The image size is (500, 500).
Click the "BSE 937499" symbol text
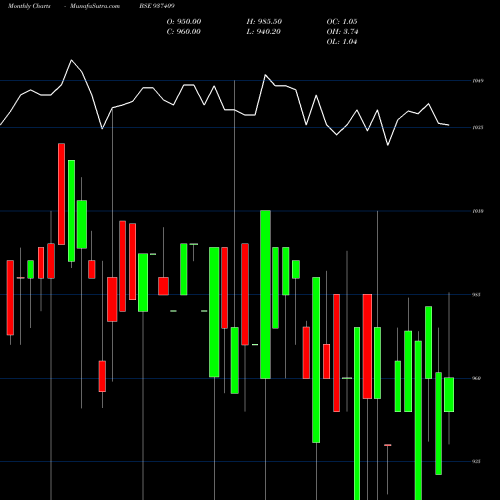[x=157, y=6]
